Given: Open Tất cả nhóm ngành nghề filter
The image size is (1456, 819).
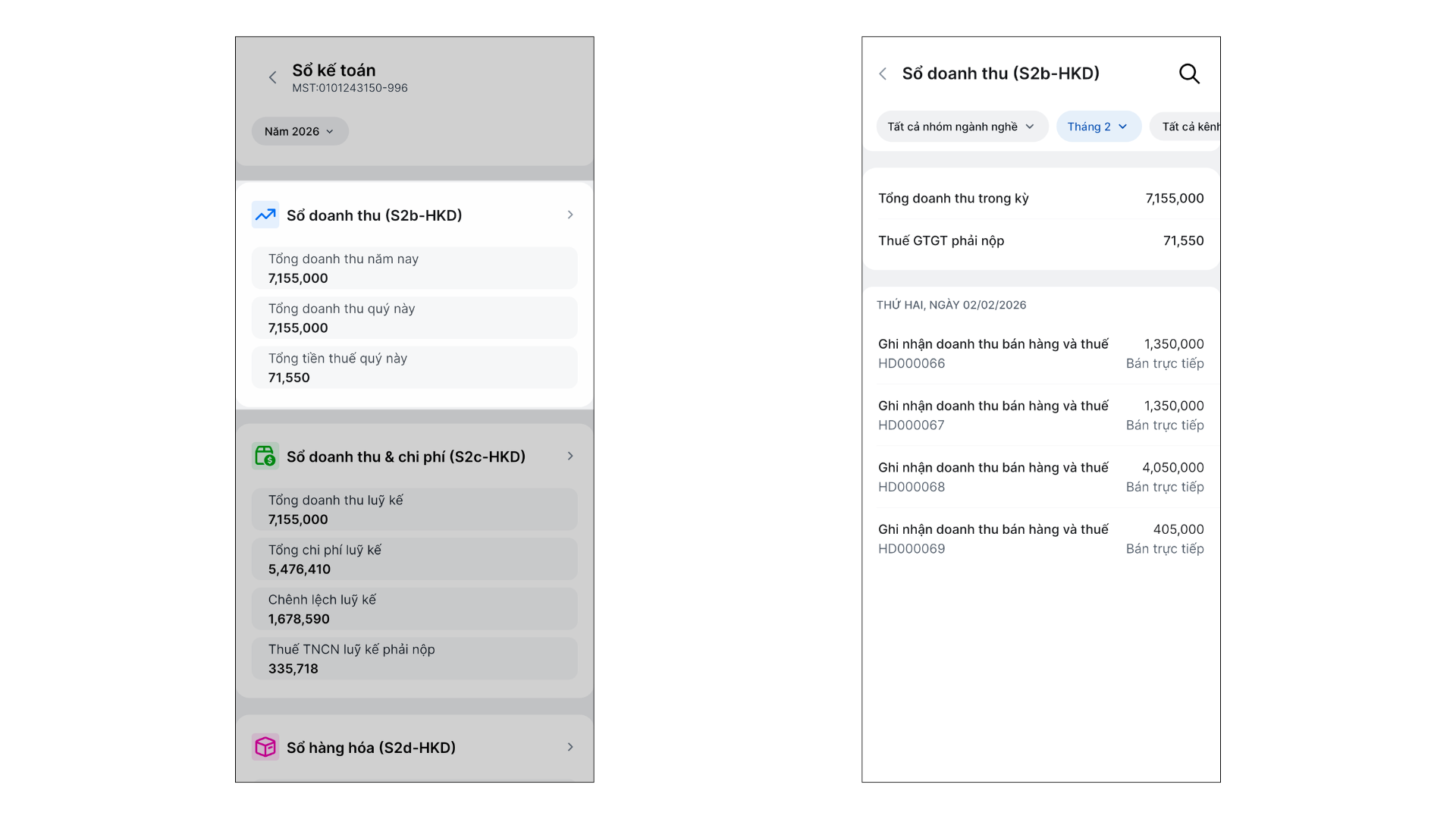Looking at the screenshot, I should click(x=961, y=127).
